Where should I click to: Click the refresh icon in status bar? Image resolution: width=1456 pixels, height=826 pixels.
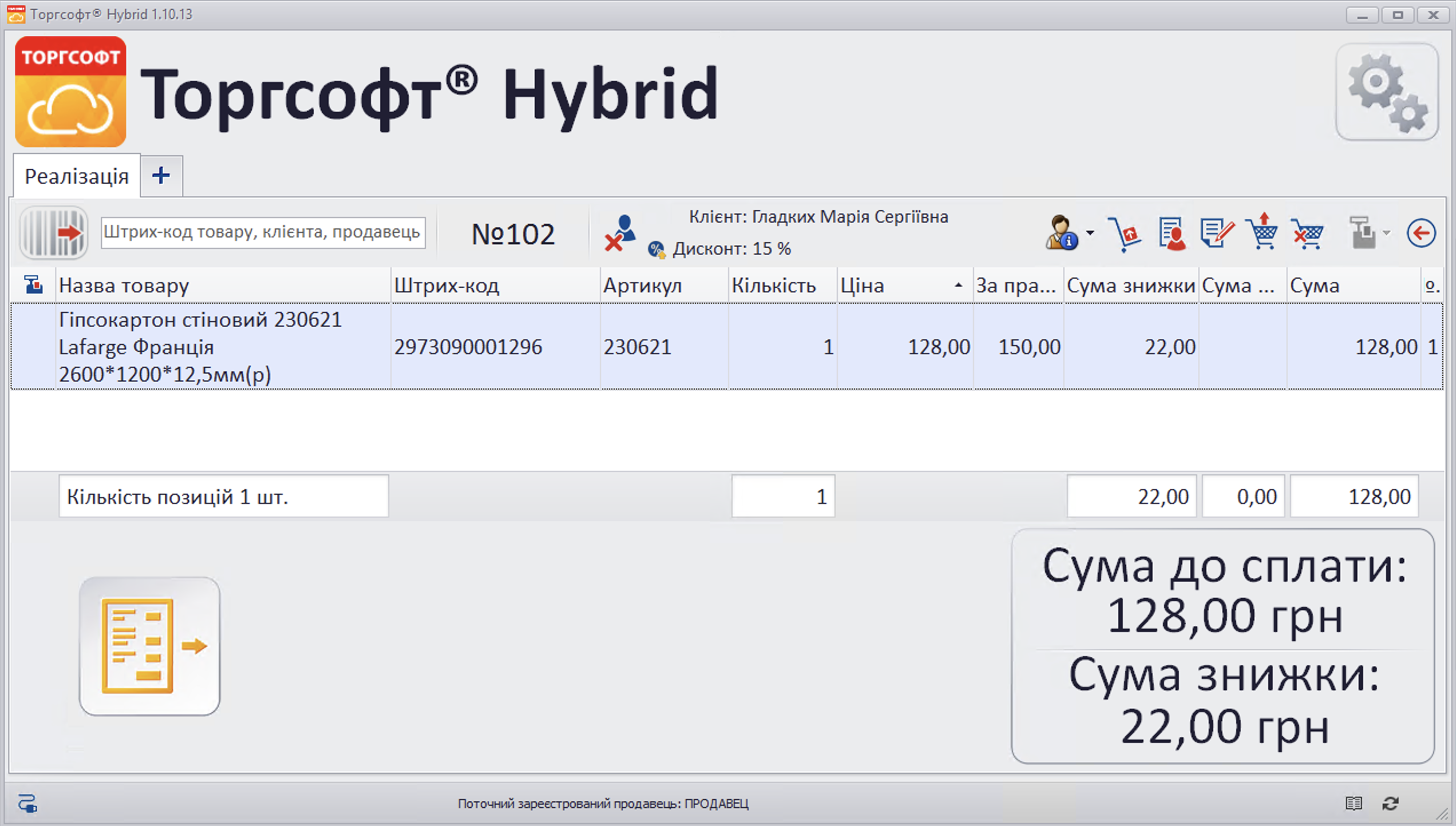1391,804
